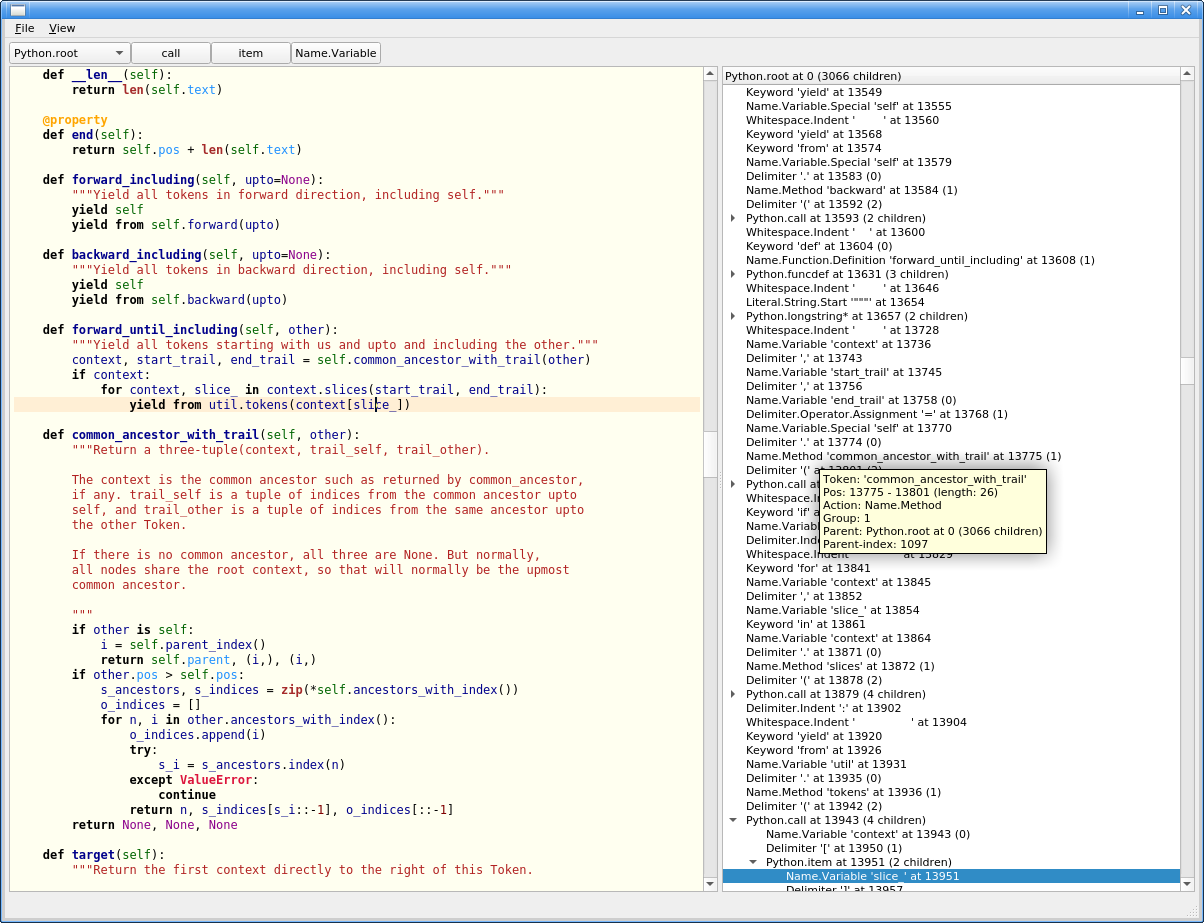The image size is (1204, 923).
Task: Click tree scrollbar up arrow
Action: pyautogui.click(x=1187, y=74)
